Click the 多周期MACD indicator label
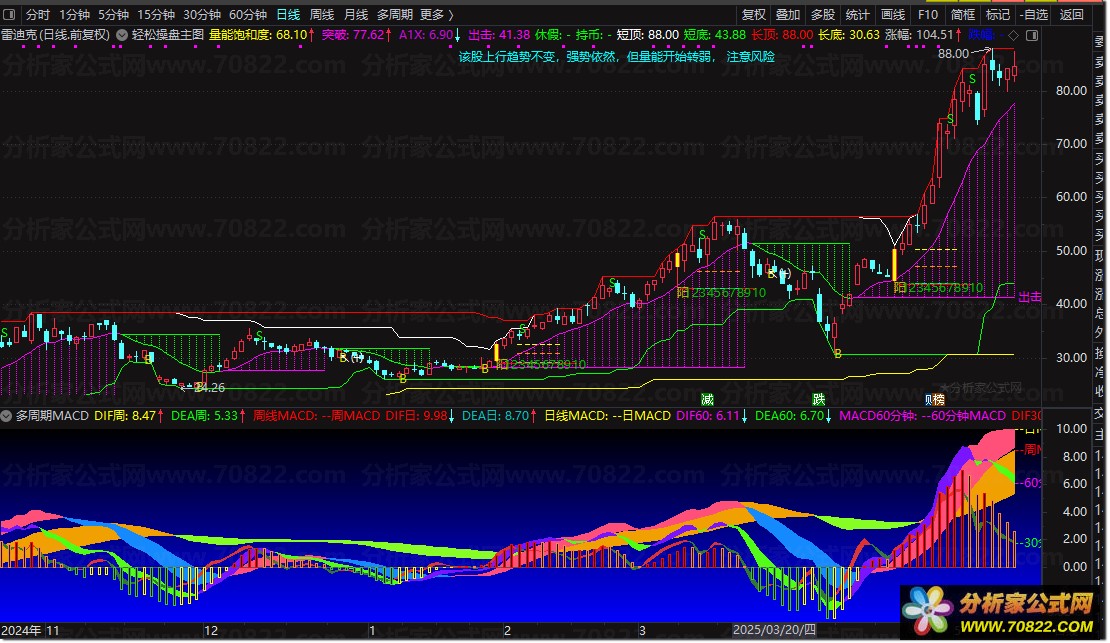The height and width of the screenshot is (643, 1110). pos(52,416)
